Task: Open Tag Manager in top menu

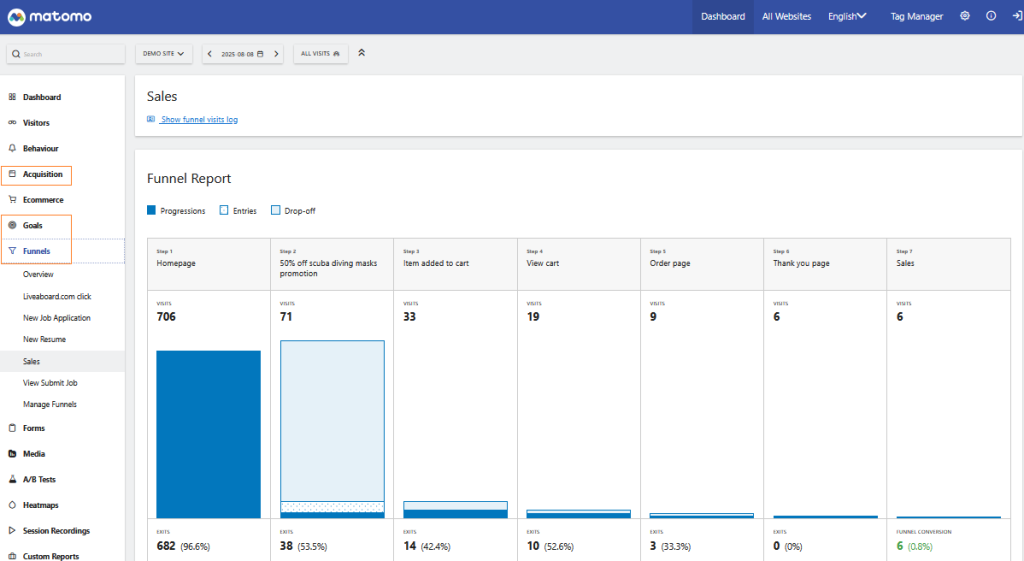Action: click(916, 17)
